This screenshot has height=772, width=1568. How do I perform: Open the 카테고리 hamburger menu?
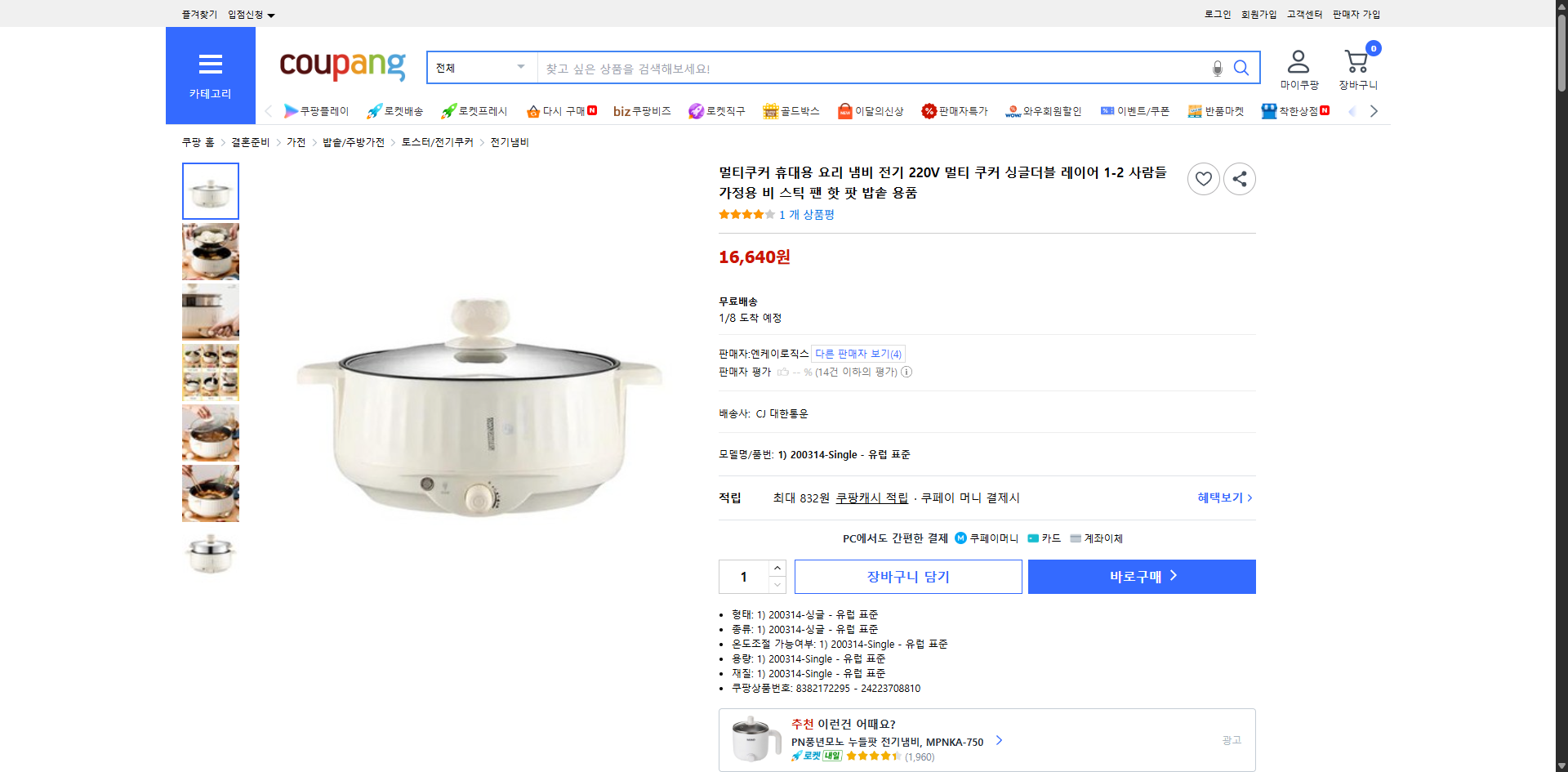tap(210, 65)
